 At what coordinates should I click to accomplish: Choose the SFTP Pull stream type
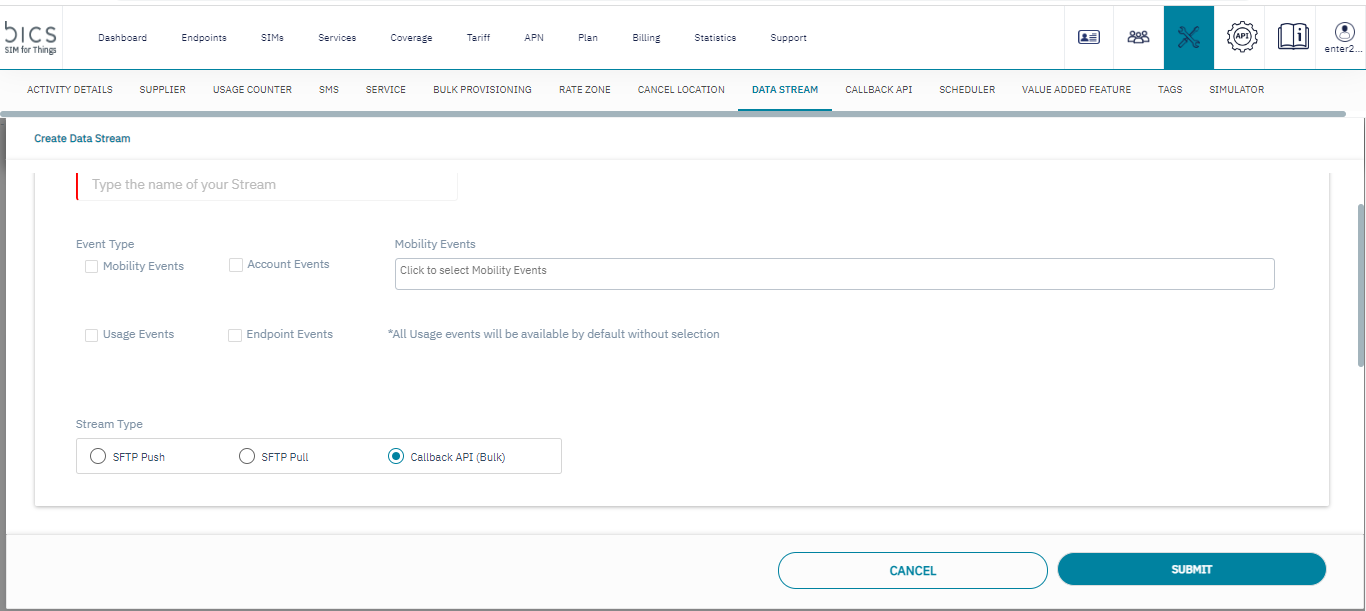[247, 457]
